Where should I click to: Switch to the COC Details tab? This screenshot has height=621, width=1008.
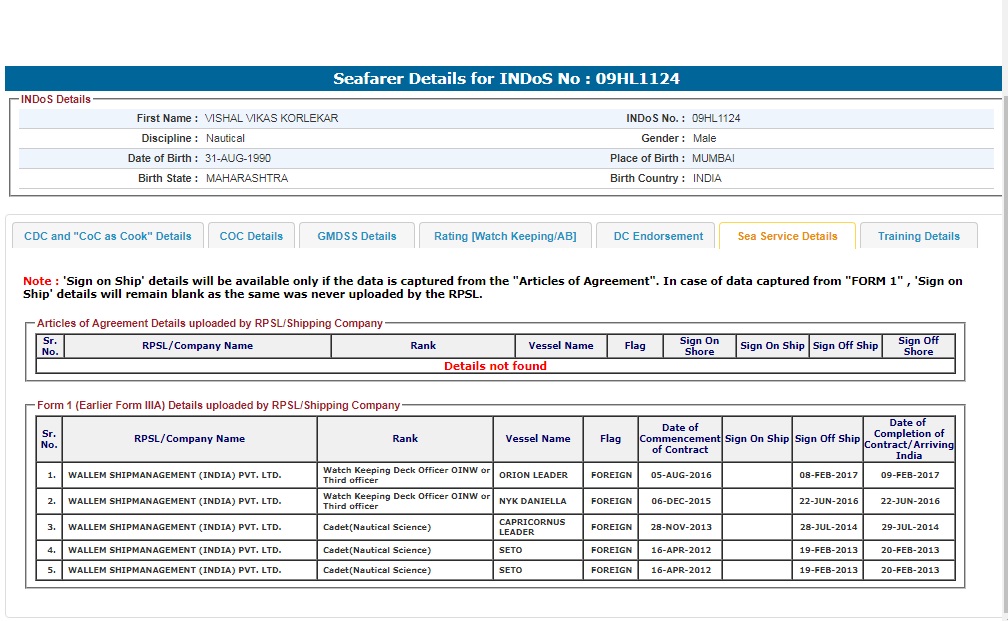[251, 236]
